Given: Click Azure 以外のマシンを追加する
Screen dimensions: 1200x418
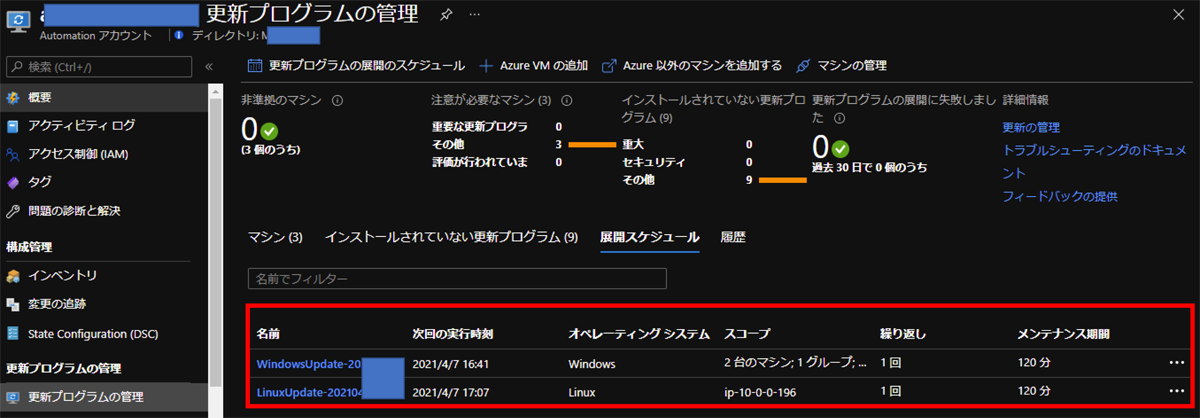Looking at the screenshot, I should pos(692,65).
